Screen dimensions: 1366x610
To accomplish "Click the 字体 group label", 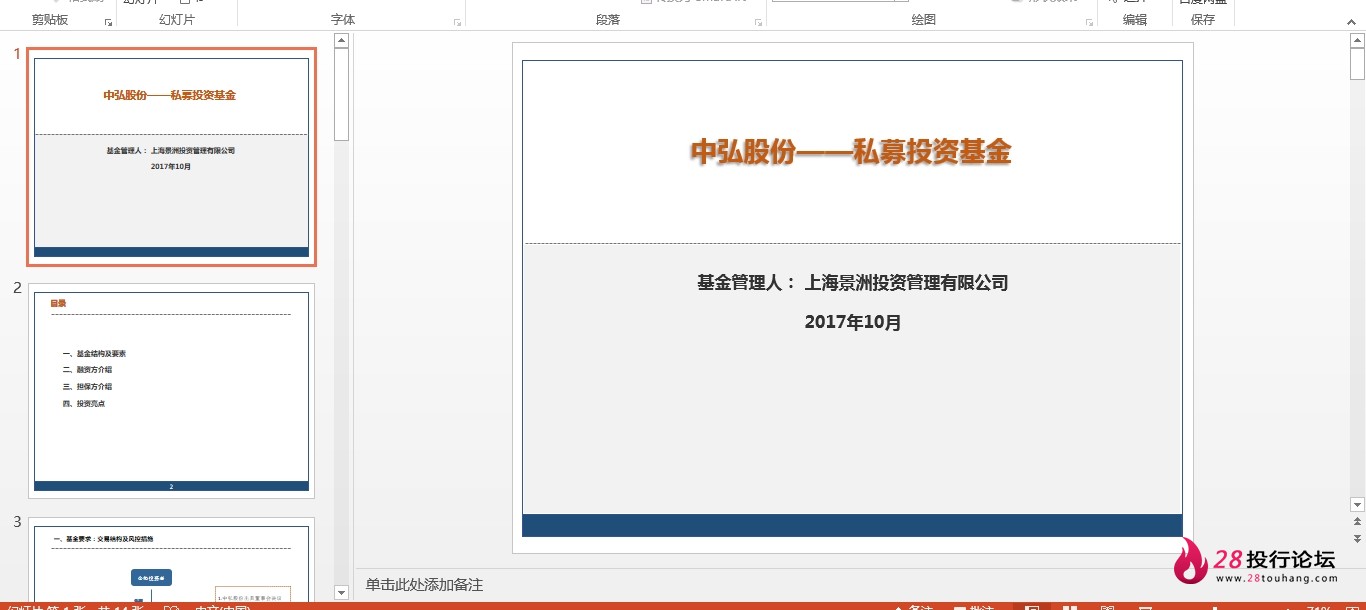I will pyautogui.click(x=343, y=20).
